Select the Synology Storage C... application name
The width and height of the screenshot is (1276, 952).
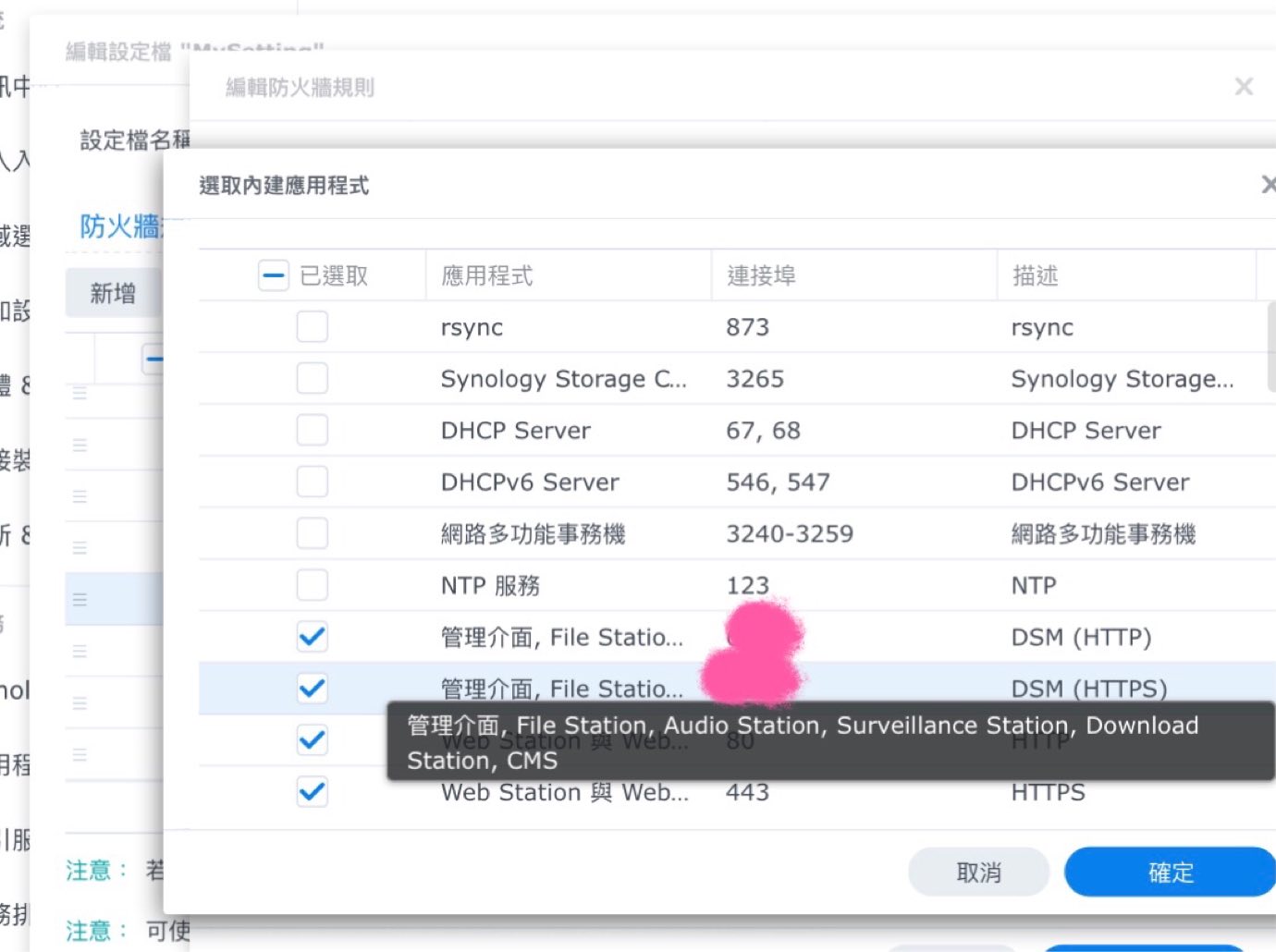564,379
